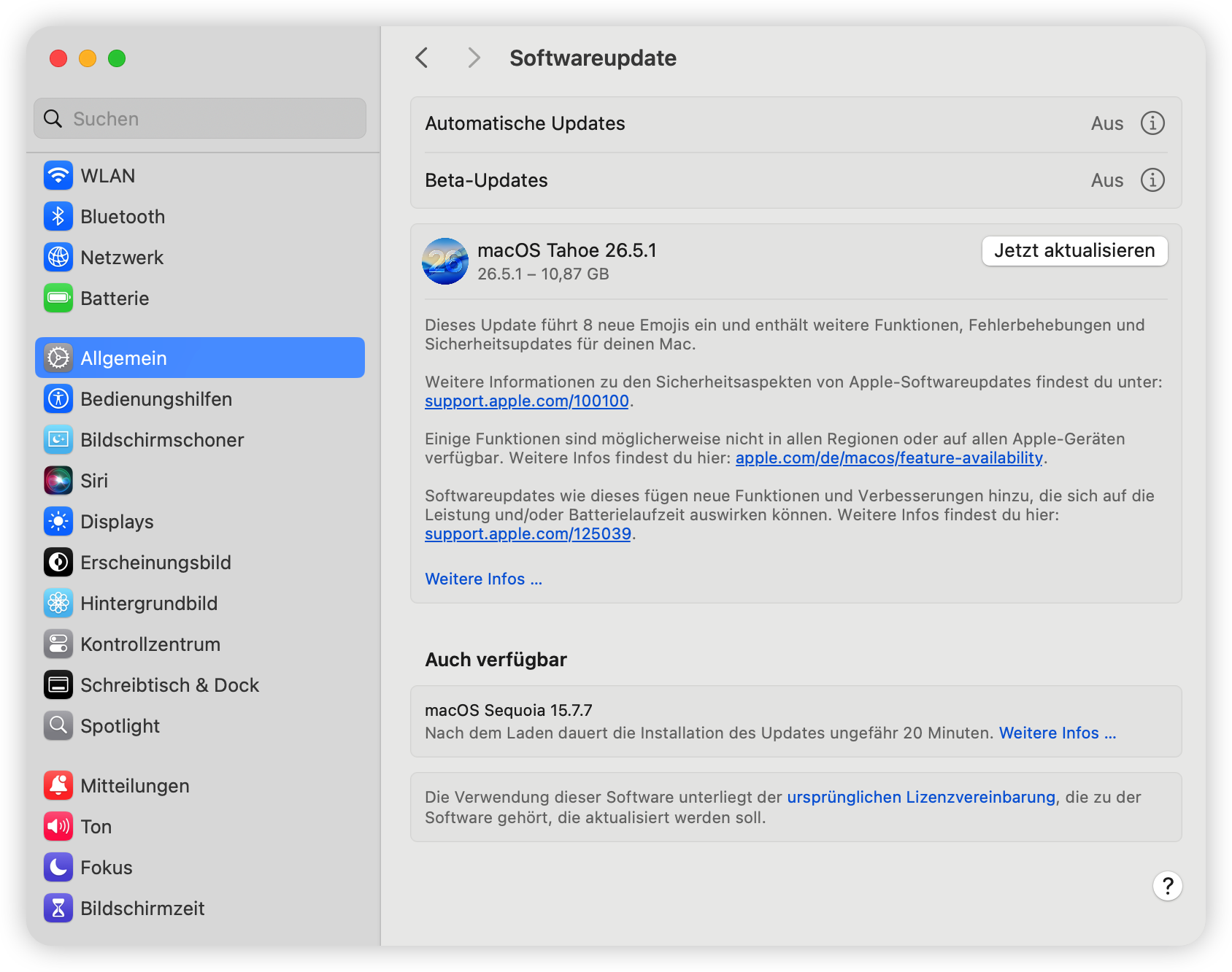Click Weitere Infos under macOS Tahoe
Image resolution: width=1232 pixels, height=972 pixels.
coord(483,579)
